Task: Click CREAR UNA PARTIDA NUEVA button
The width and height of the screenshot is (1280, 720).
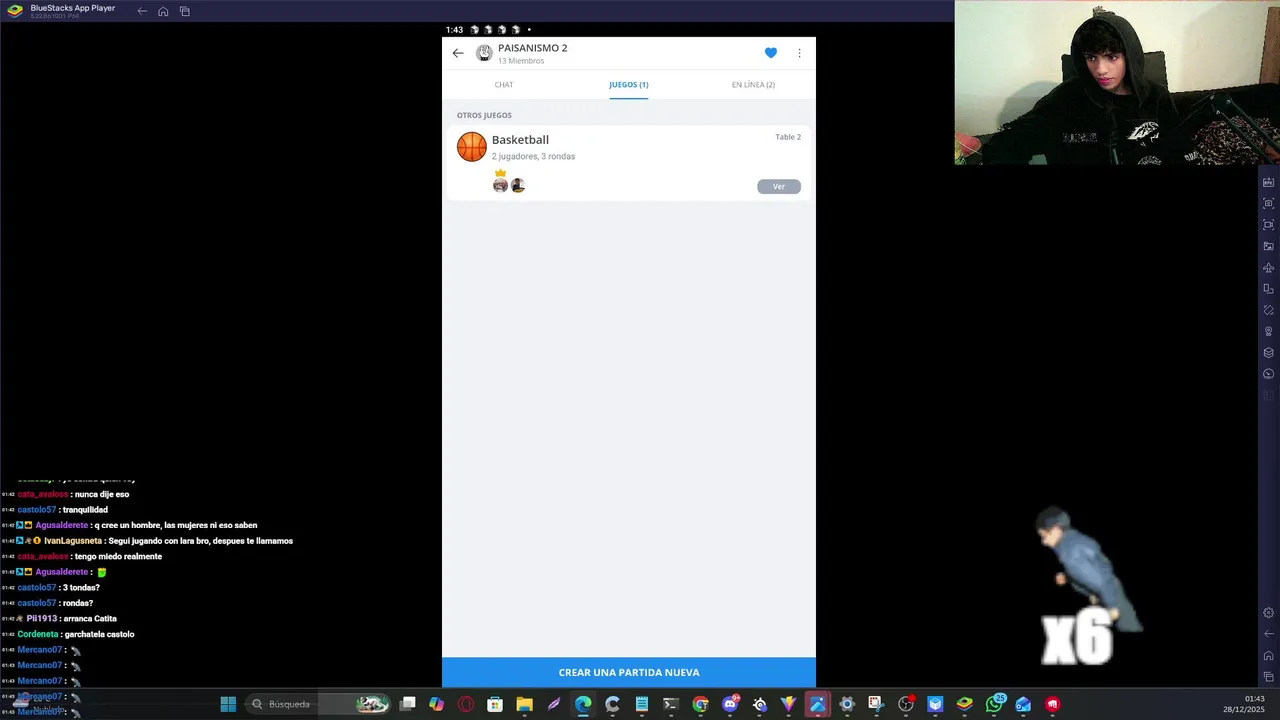Action: [x=629, y=673]
